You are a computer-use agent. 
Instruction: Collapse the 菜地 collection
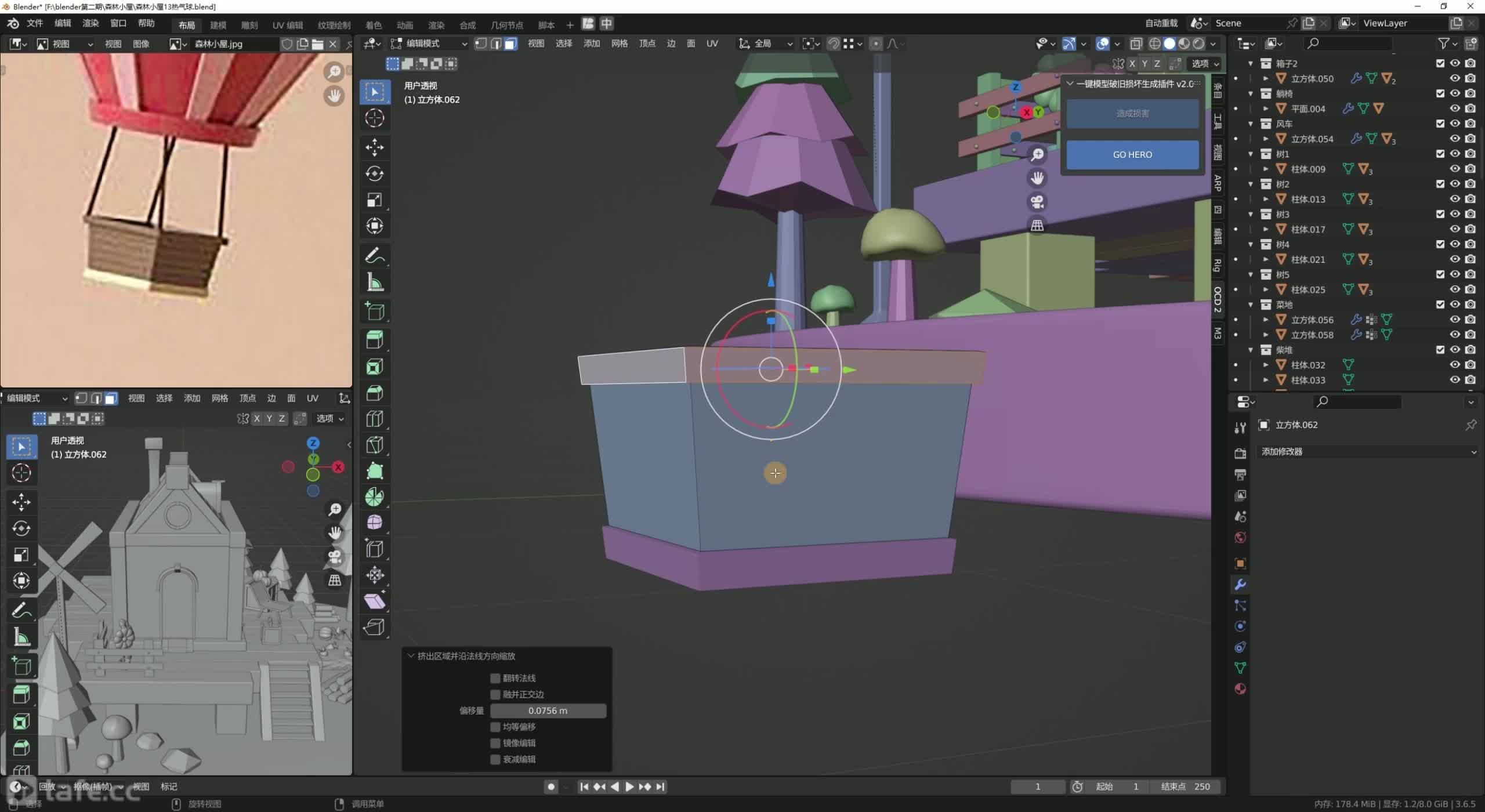pos(1251,304)
